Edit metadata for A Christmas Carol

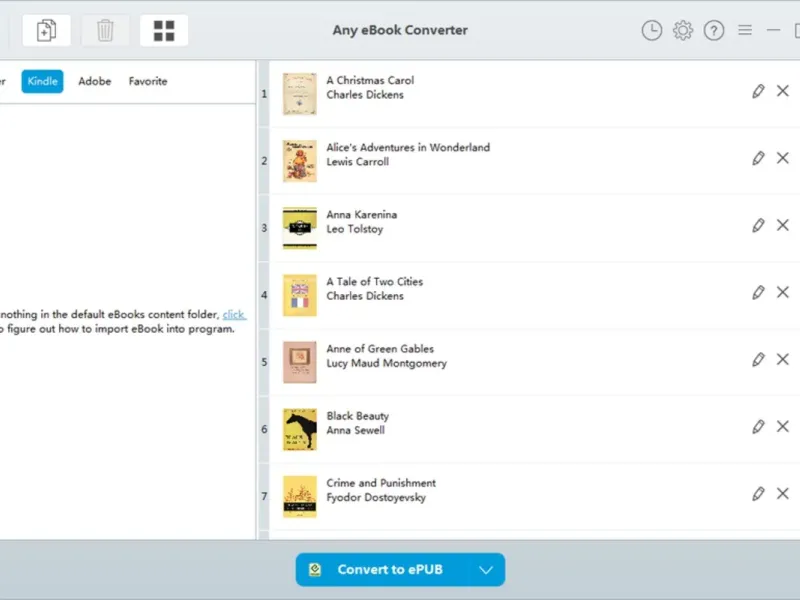(x=758, y=91)
